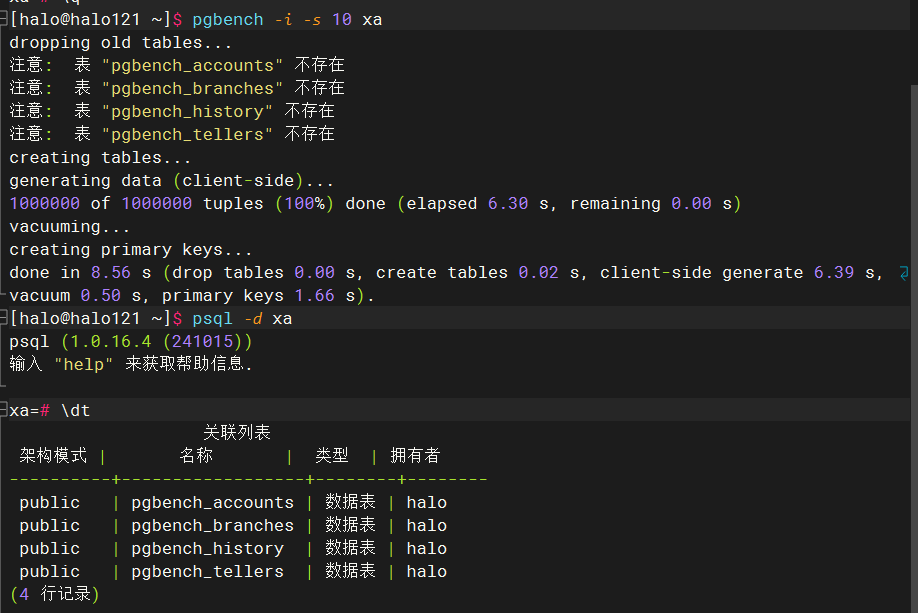The height and width of the screenshot is (613, 918).
Task: Click the \dt command at the xa=# prompt
Action: [x=76, y=411]
